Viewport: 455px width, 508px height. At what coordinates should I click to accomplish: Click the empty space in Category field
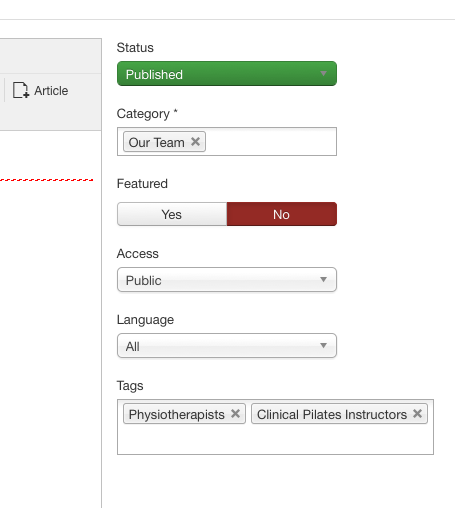click(x=270, y=142)
